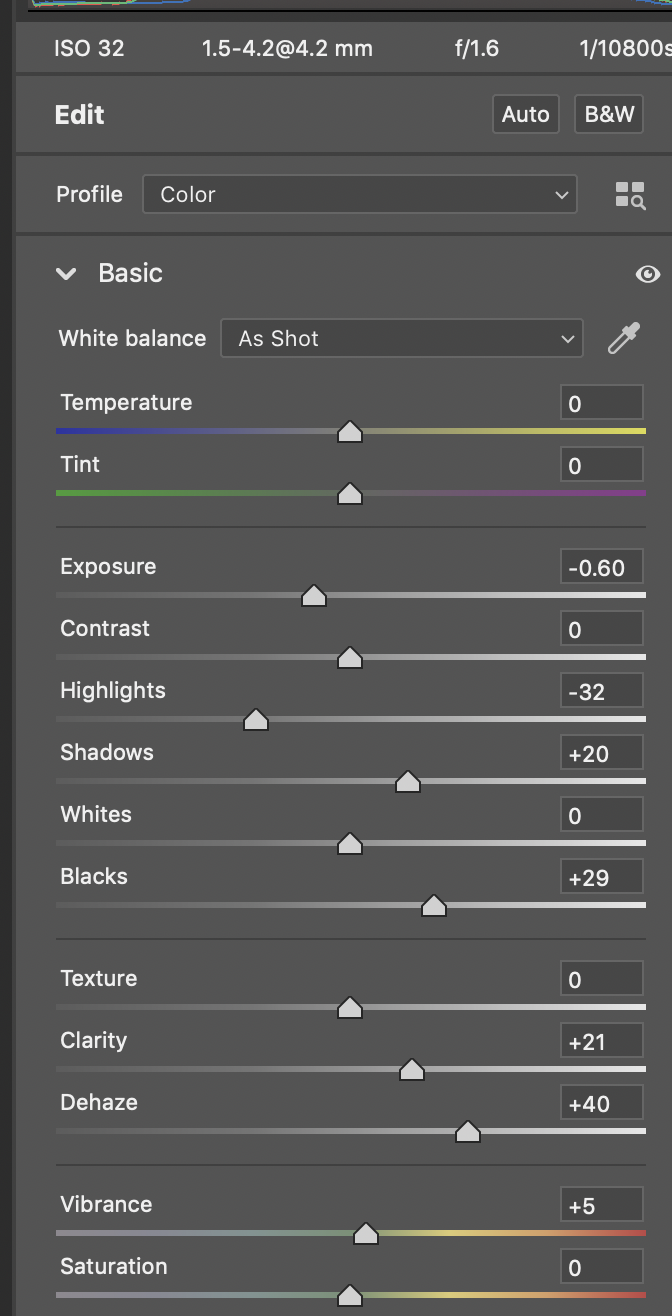Open the Profile dropdown showing Color
Screen dimensions: 672x1316
(x=360, y=195)
